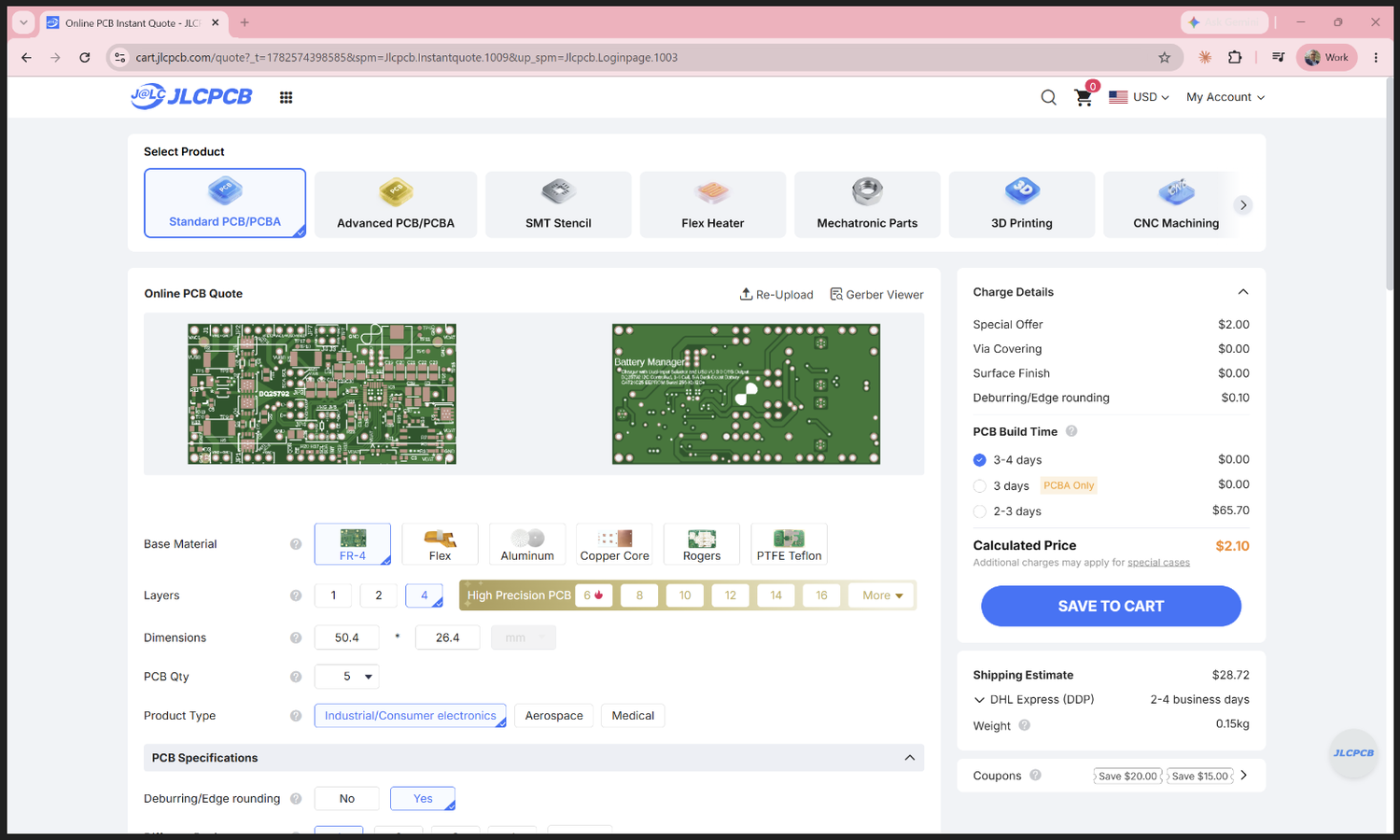Open the Gerber Viewer
Viewport: 1400px width, 840px height.
pyautogui.click(x=876, y=294)
